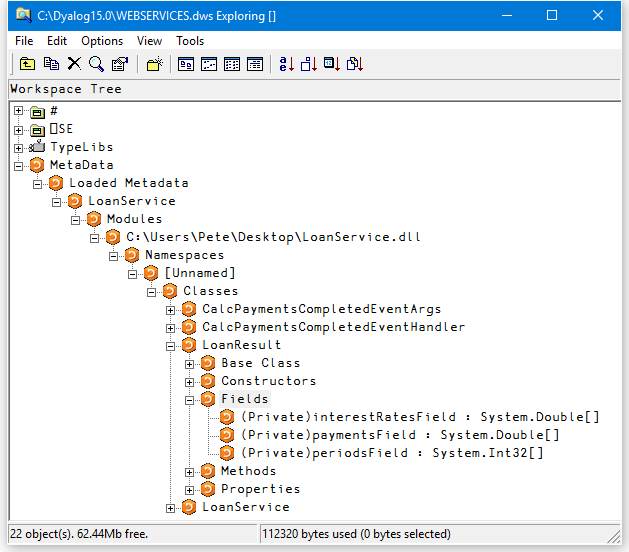629x552 pixels.
Task: Click the Workspace Tree header
Action: [65, 89]
